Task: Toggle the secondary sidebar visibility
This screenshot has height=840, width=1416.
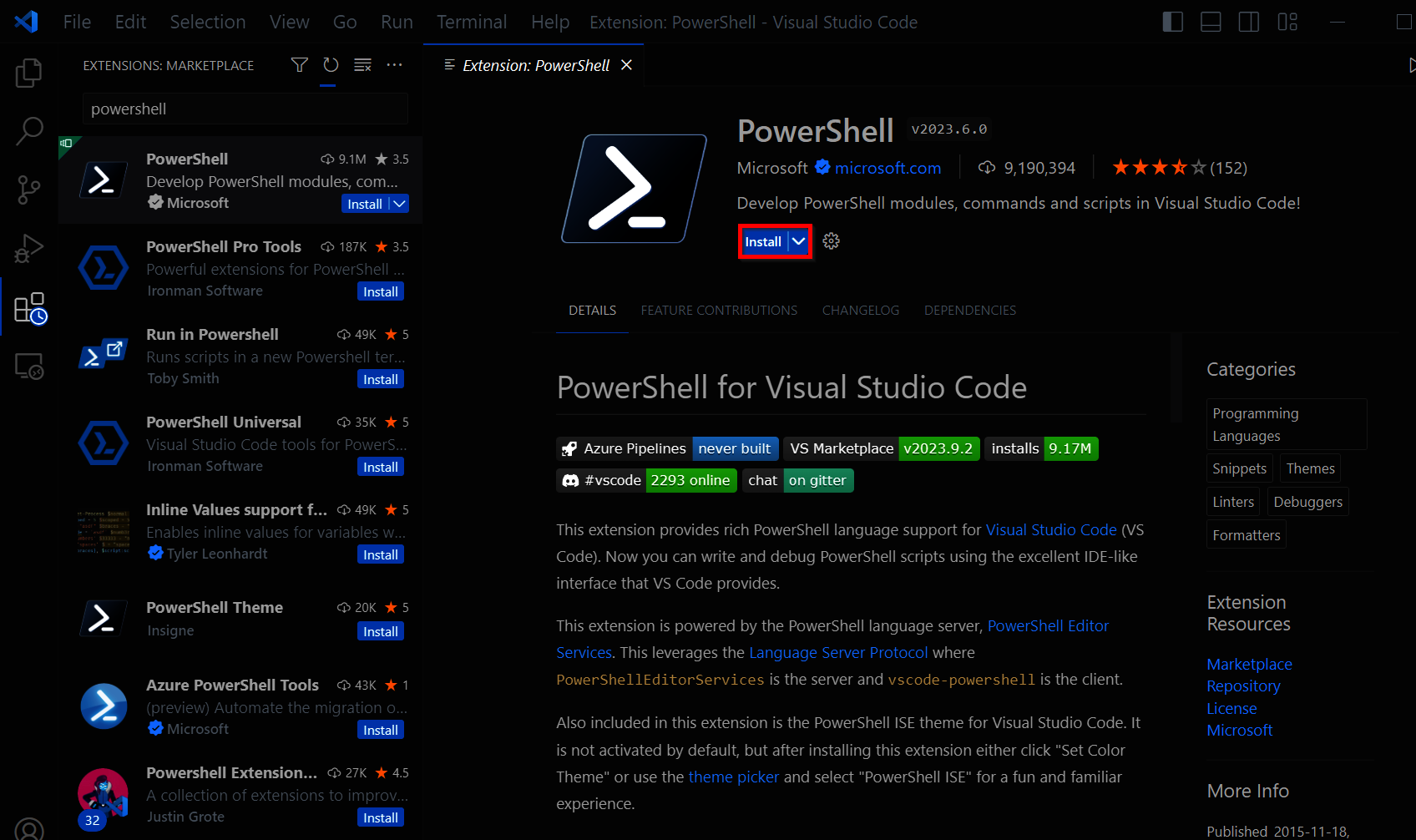Action: click(1248, 22)
